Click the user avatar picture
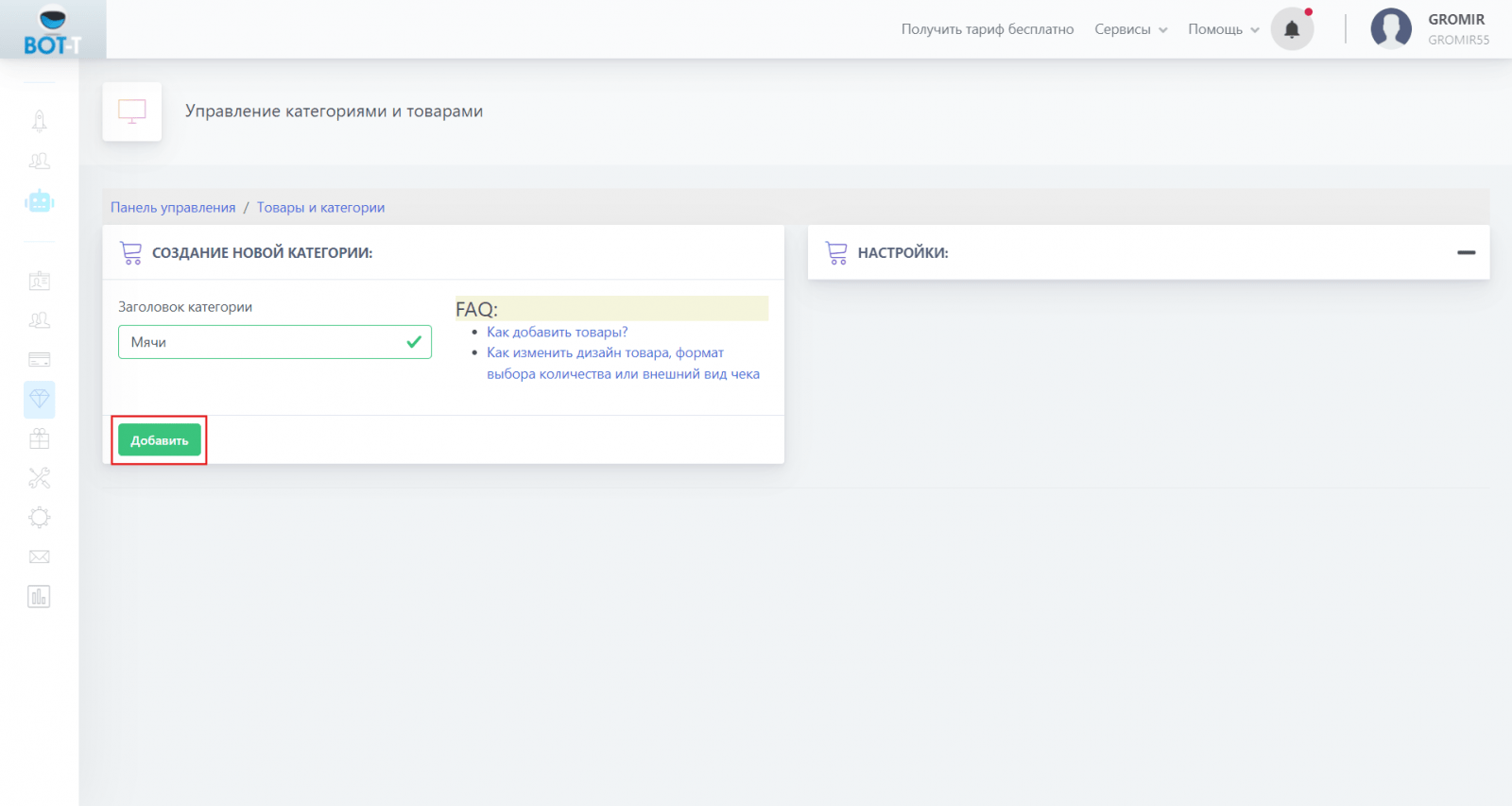Screen dimensions: 1512x806 click(1391, 28)
